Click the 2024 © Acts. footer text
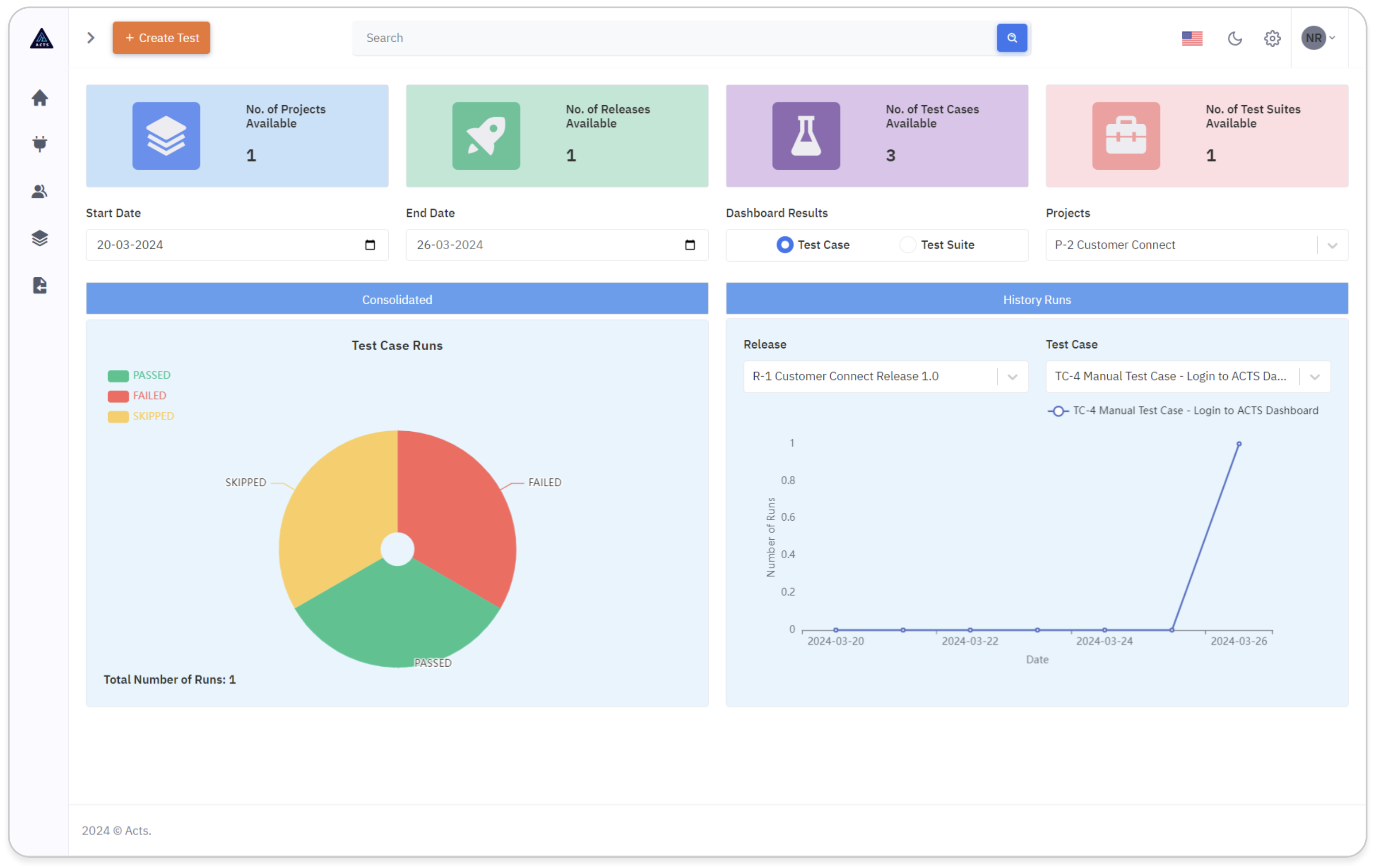The height and width of the screenshot is (868, 1374). click(116, 830)
